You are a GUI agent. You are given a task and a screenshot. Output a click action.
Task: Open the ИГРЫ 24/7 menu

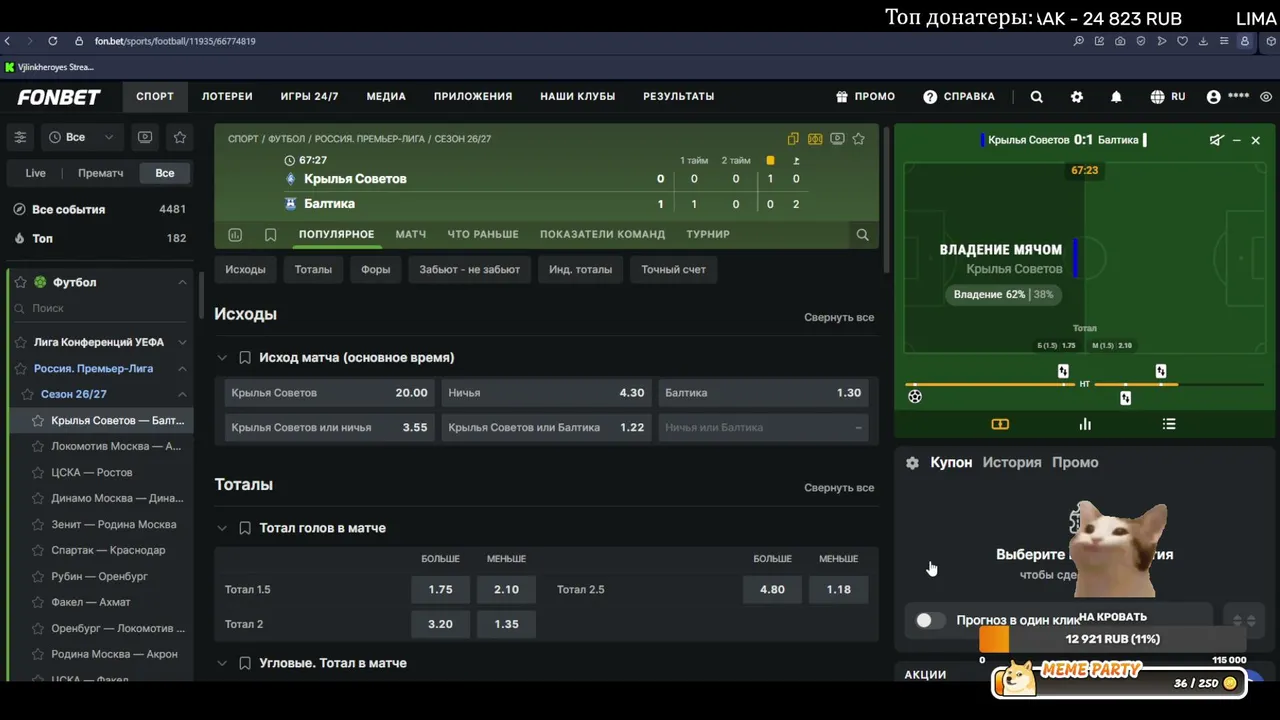(309, 97)
